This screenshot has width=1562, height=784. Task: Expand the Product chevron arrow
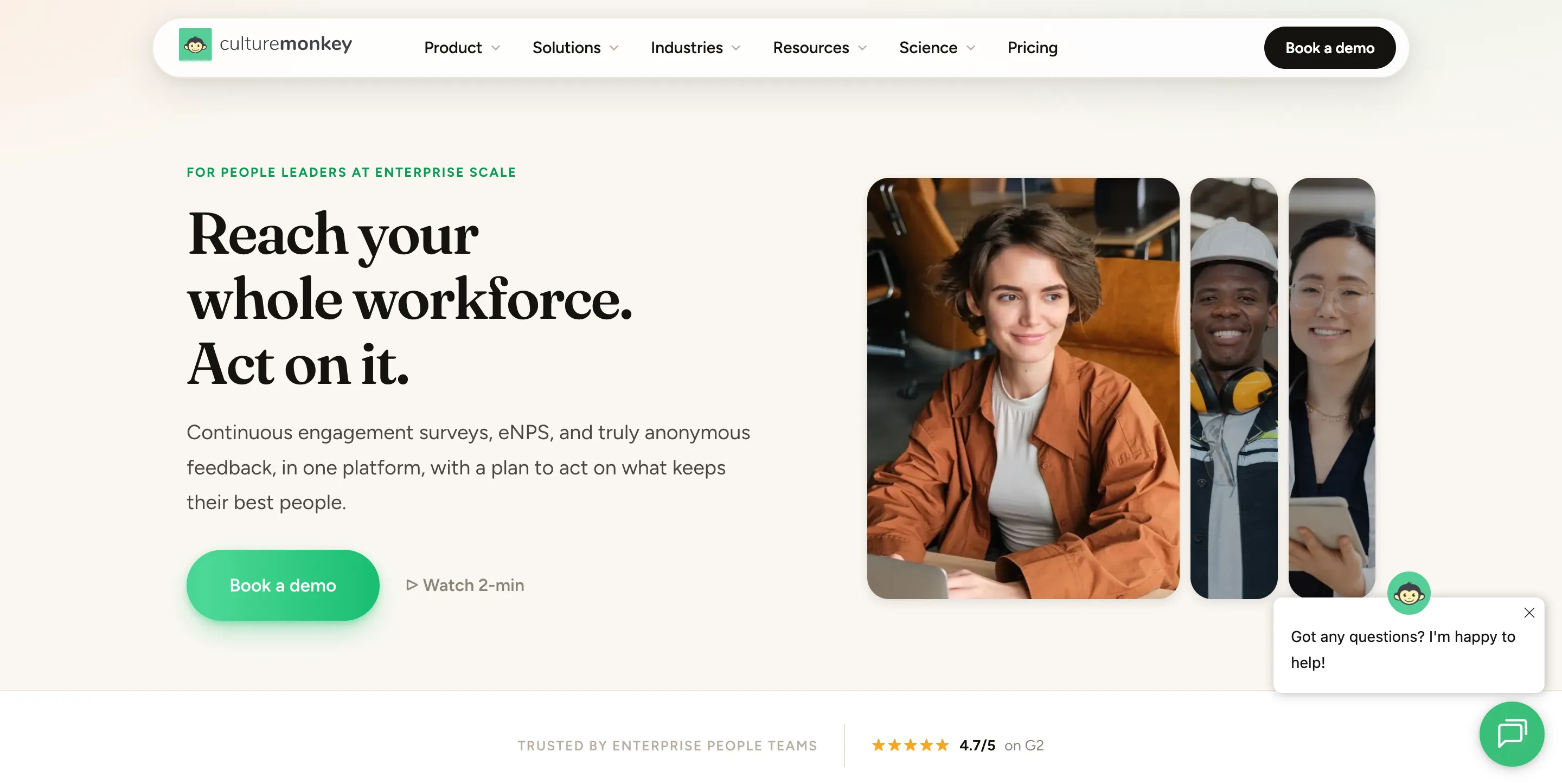click(495, 48)
